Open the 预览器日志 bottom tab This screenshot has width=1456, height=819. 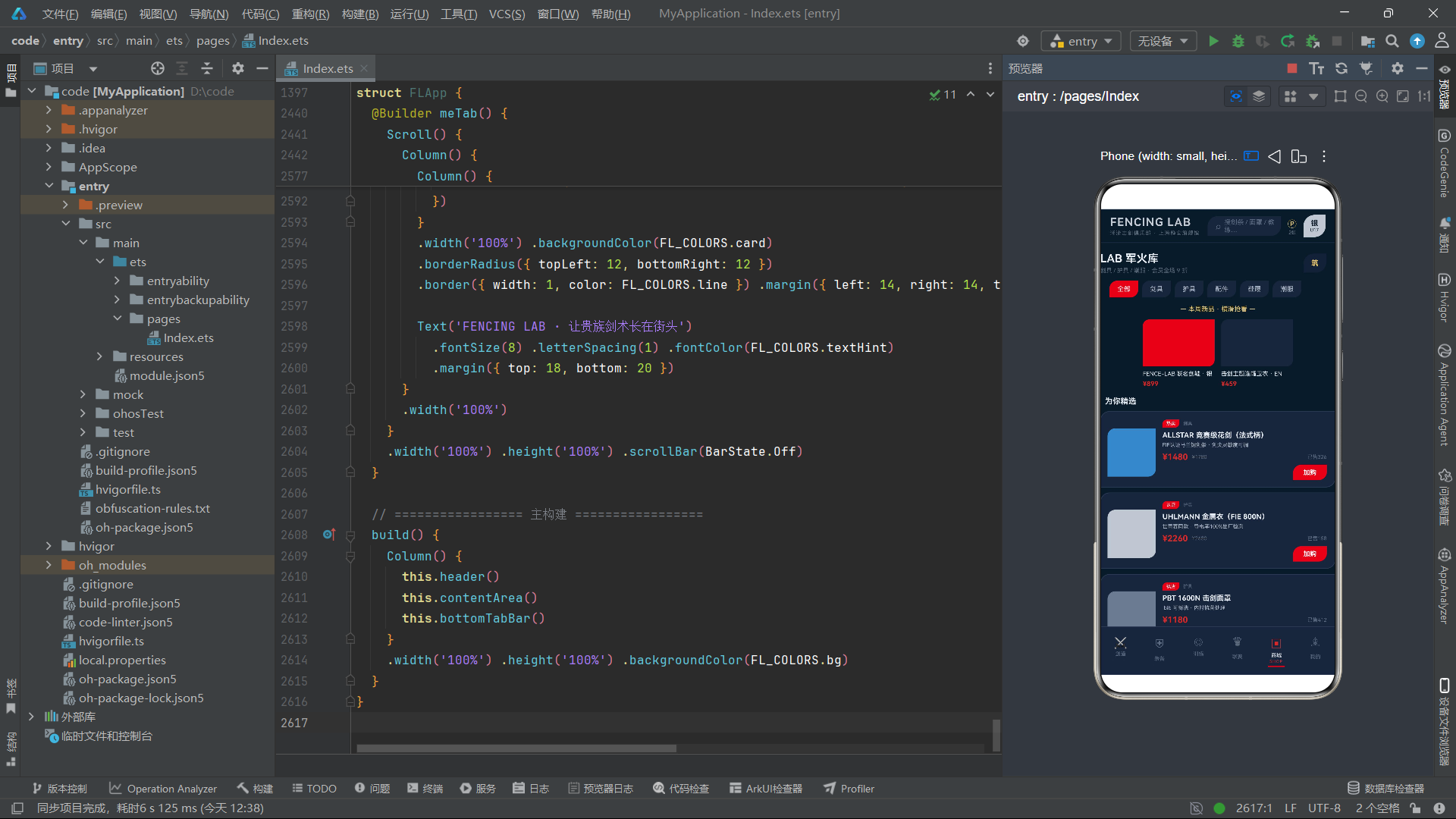click(600, 789)
